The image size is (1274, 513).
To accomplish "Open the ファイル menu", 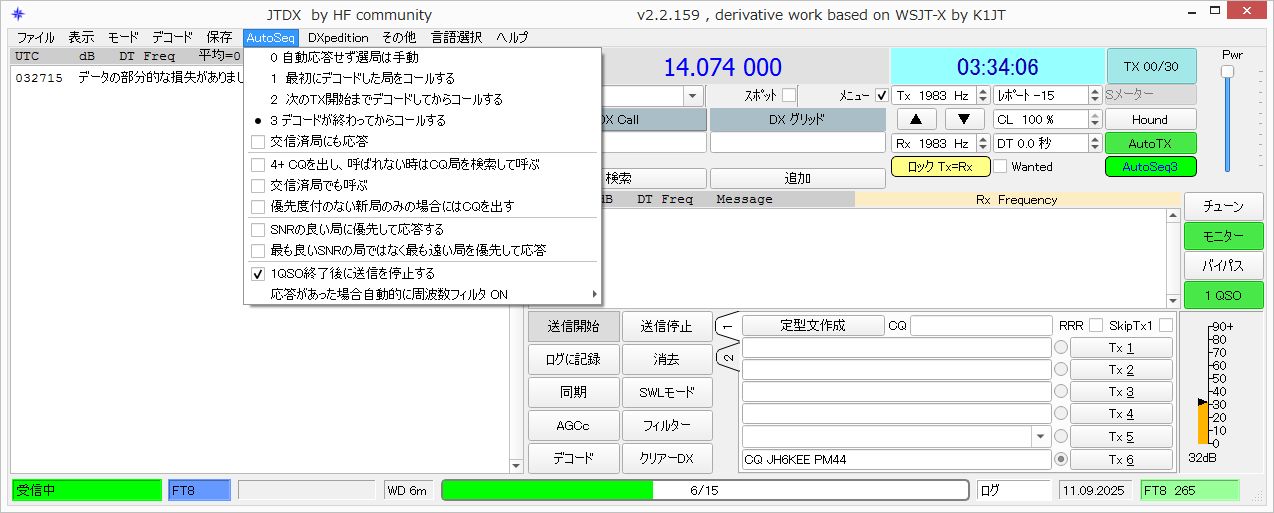I will point(36,37).
